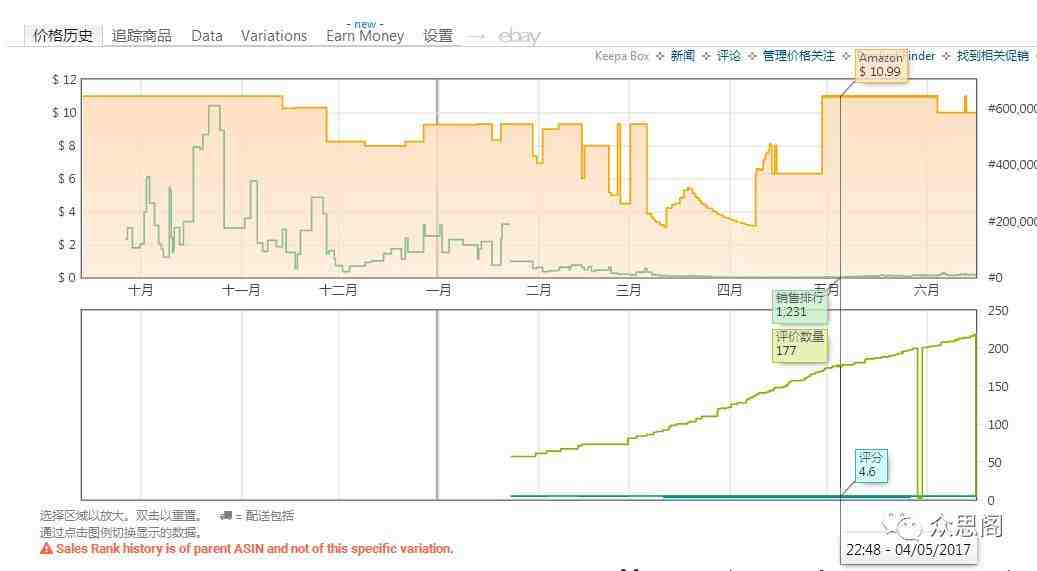Open the 价格历史 tab
Viewport: 1037px width, 571px height.
tap(63, 36)
